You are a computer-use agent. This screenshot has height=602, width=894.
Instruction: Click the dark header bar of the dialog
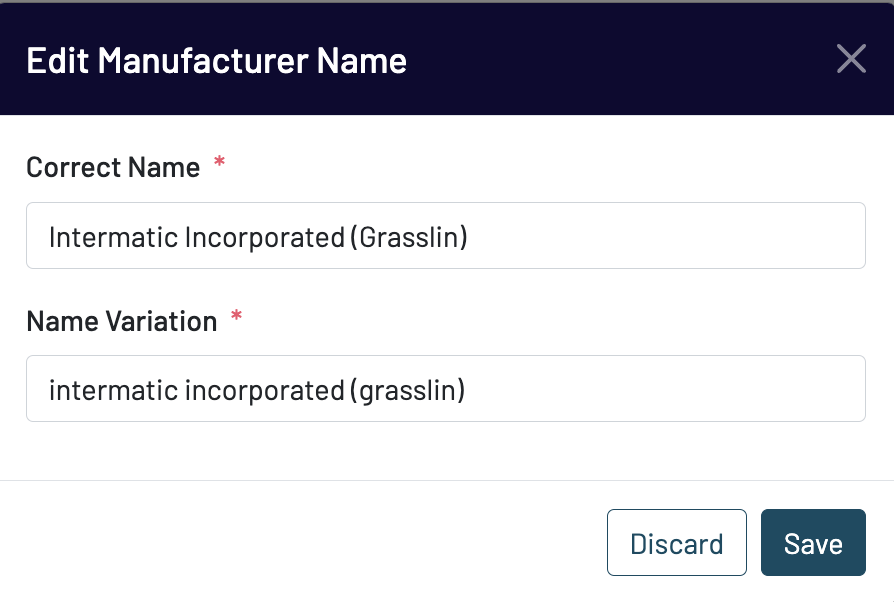click(x=600, y=60)
